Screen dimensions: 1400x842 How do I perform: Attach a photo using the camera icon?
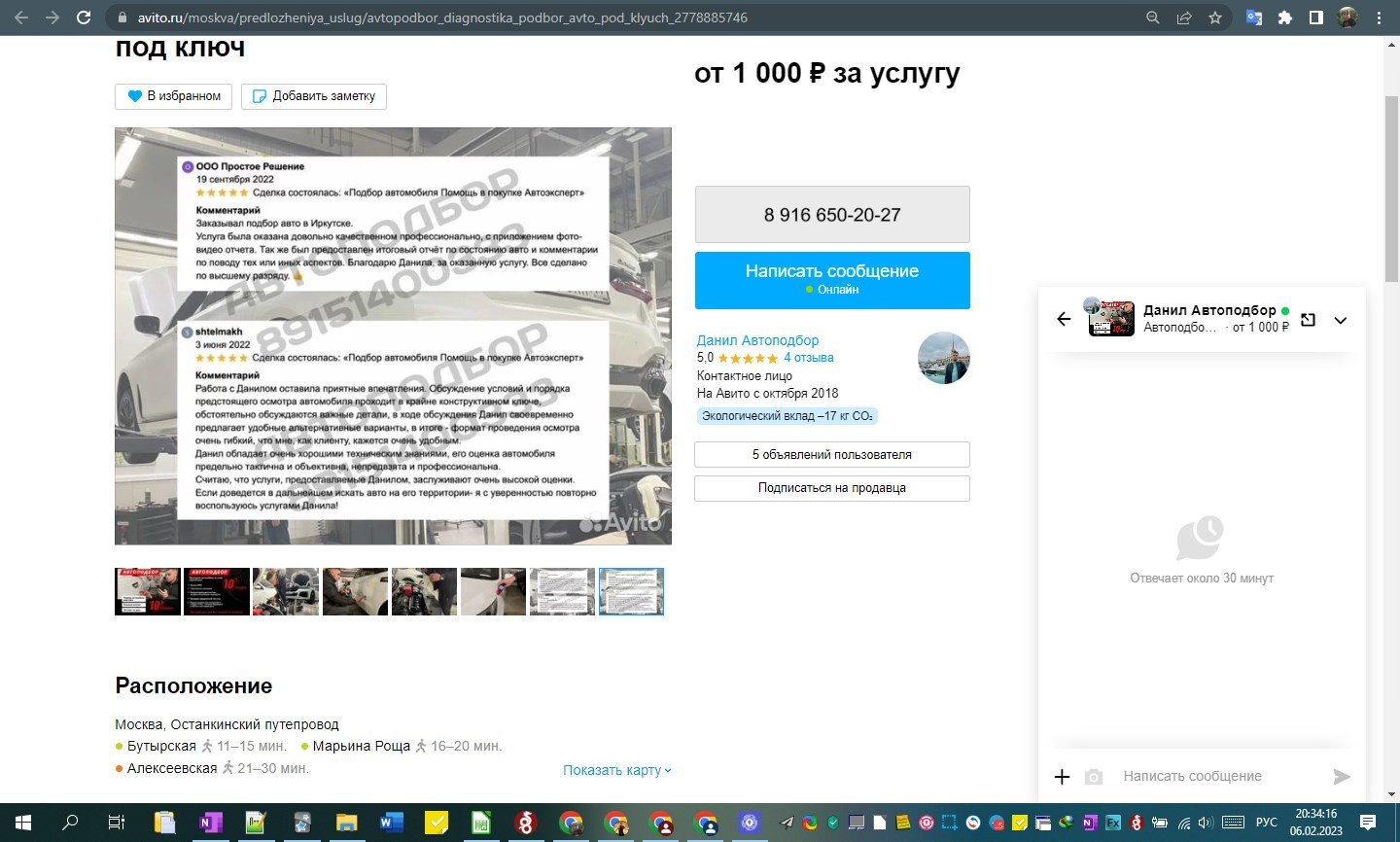pos(1094,776)
